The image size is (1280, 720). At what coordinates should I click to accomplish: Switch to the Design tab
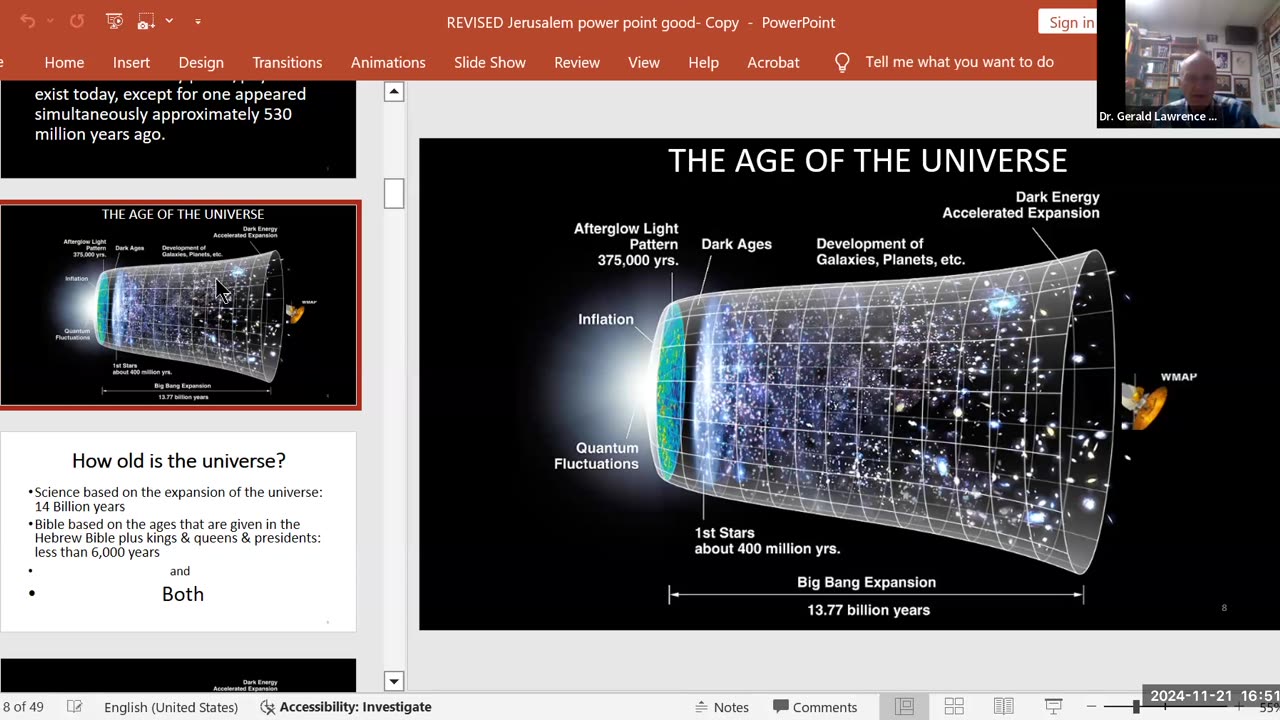point(201,62)
